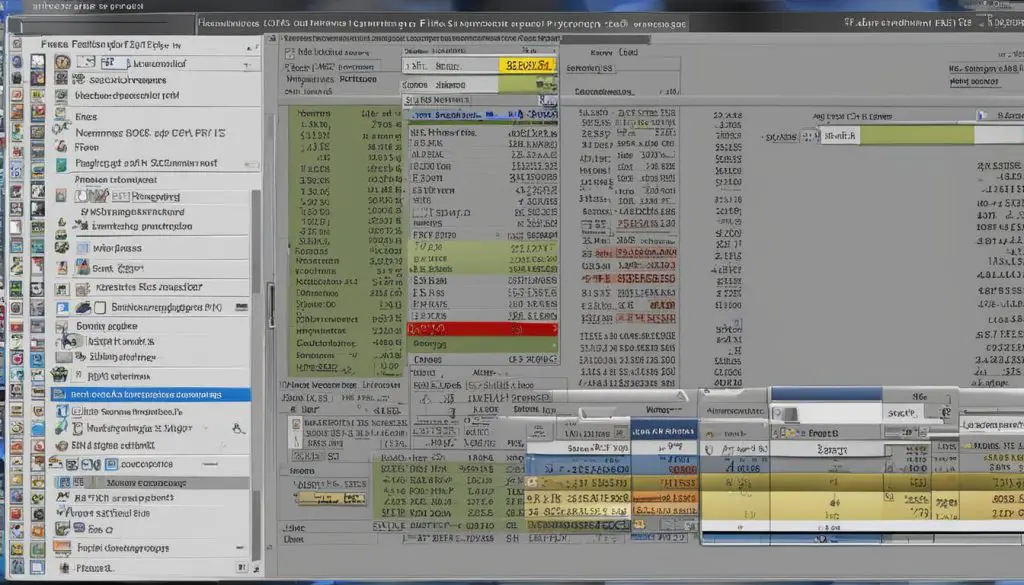Open the dropdown arrow on left panel's first row
1024x585 pixels.
click(247, 65)
